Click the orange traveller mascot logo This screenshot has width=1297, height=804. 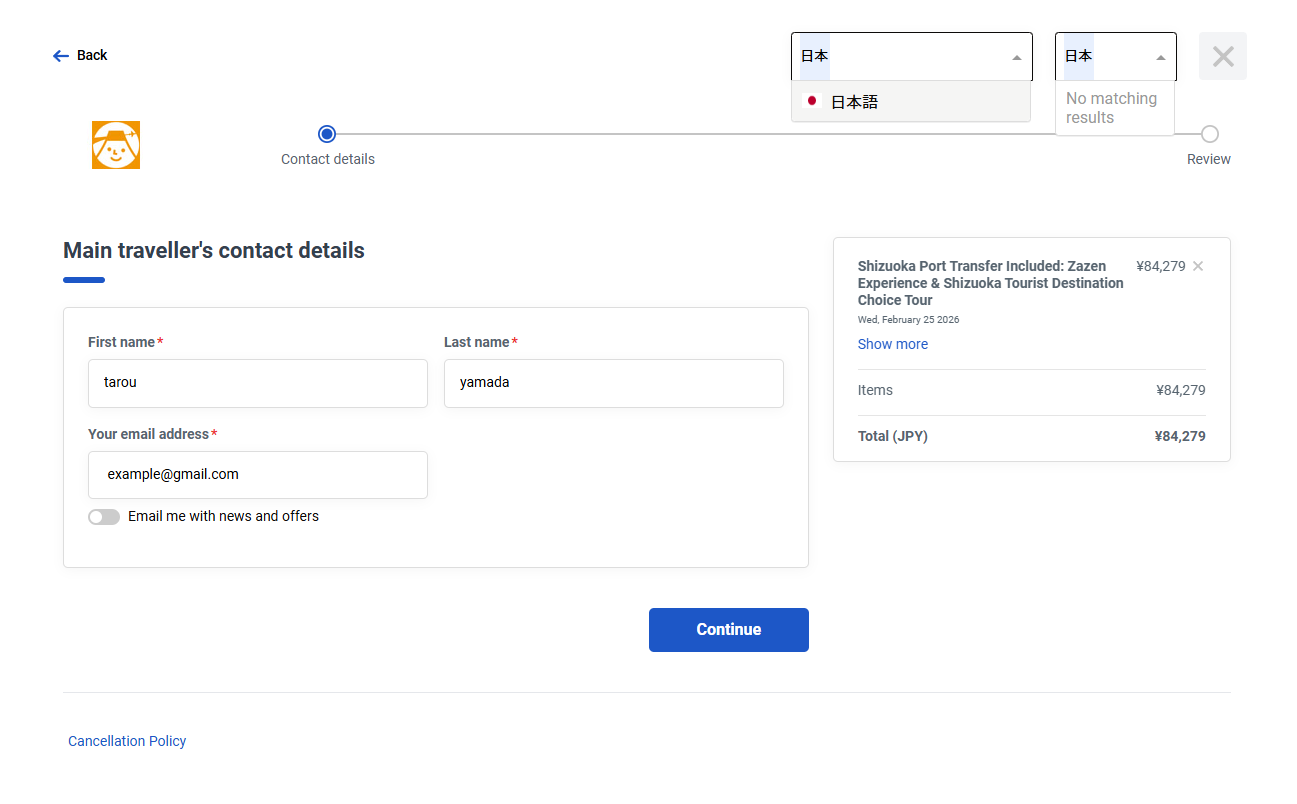[x=116, y=145]
